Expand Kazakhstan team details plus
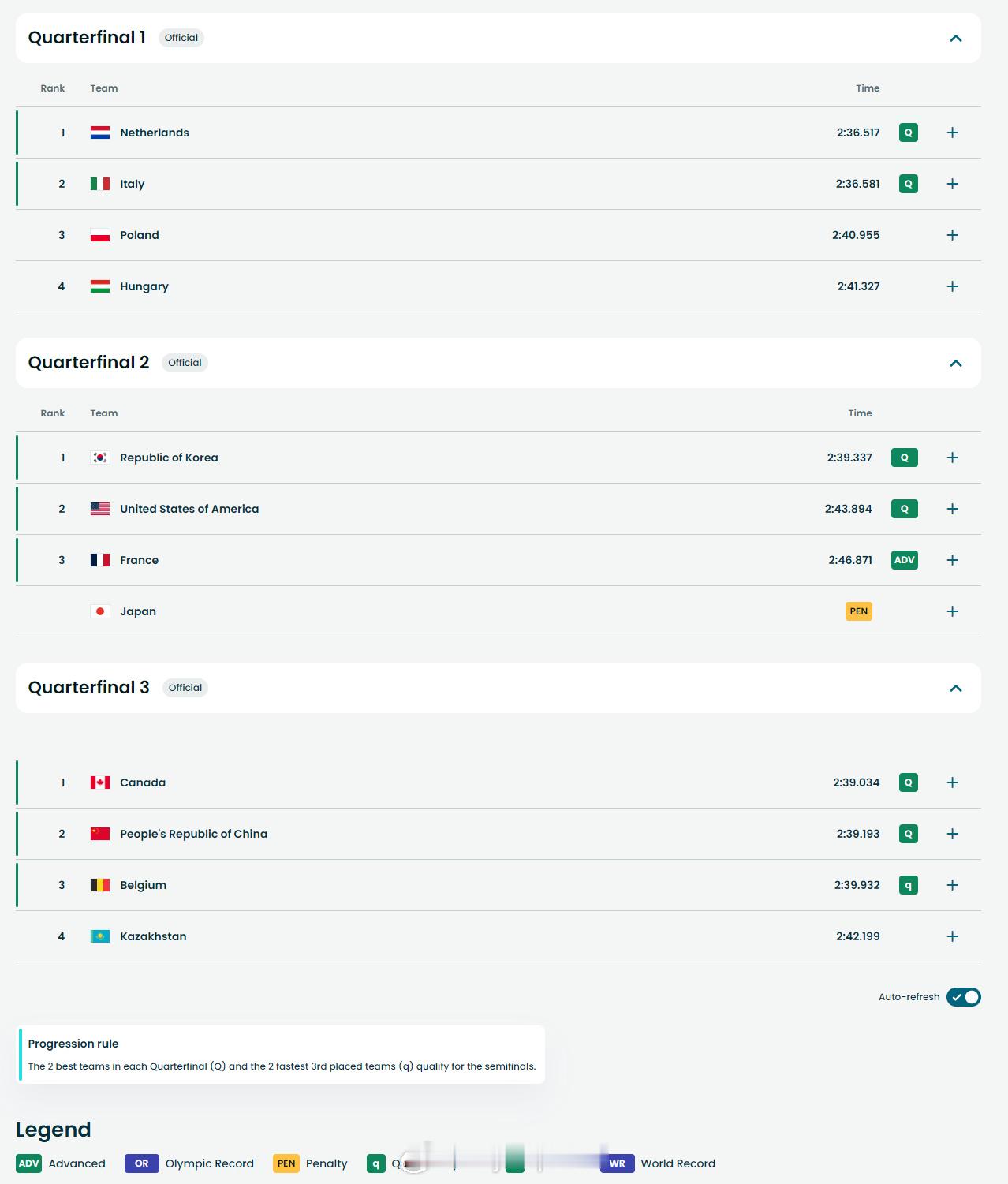1008x1184 pixels. tap(952, 936)
